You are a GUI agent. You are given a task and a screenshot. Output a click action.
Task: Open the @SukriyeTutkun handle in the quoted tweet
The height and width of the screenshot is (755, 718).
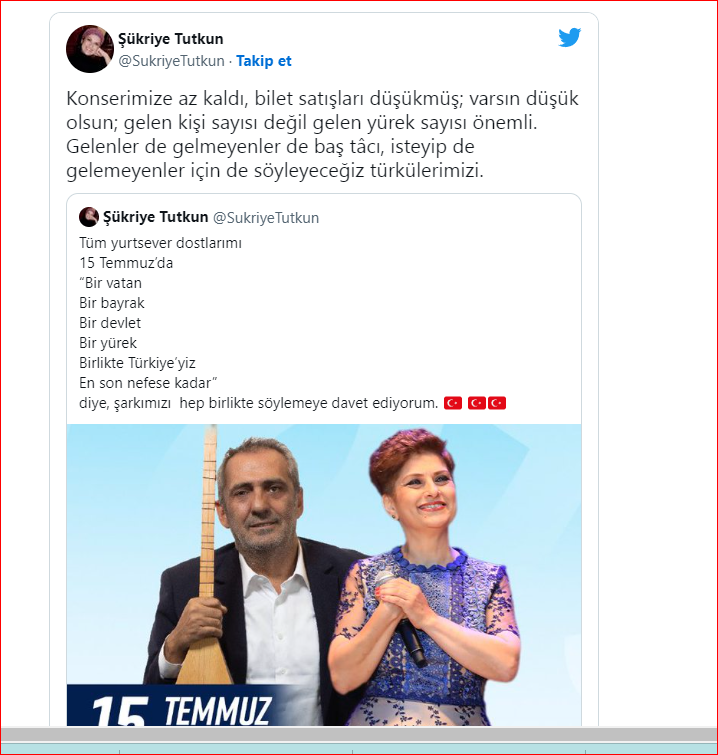[266, 218]
